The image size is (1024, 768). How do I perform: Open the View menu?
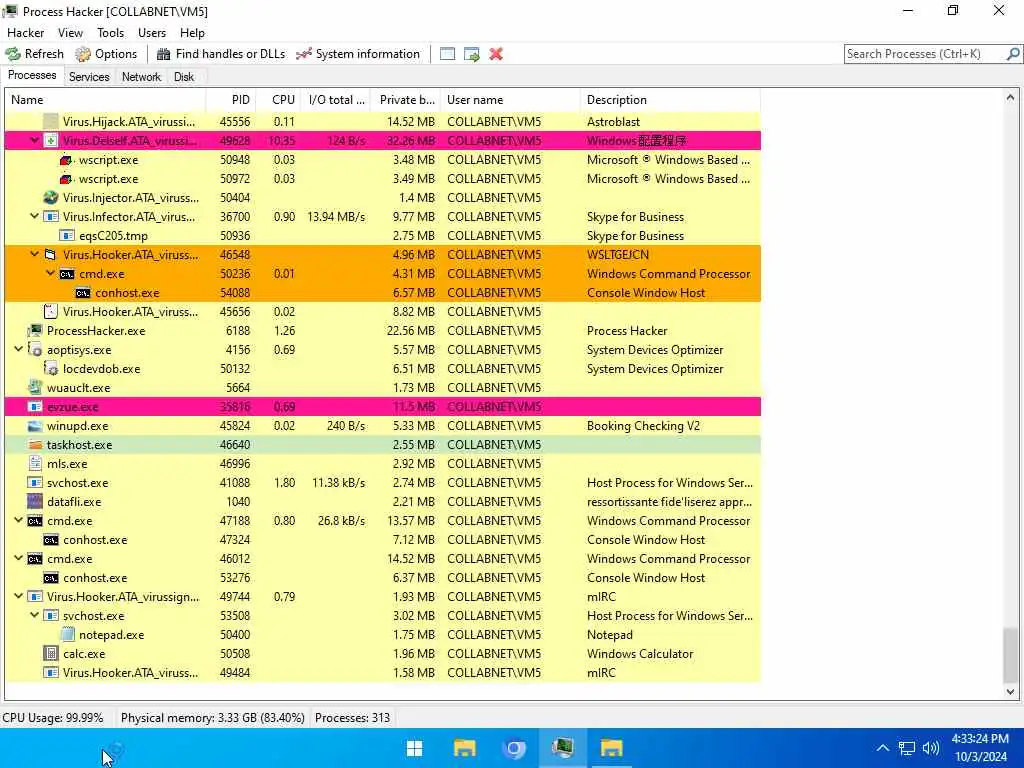70,33
